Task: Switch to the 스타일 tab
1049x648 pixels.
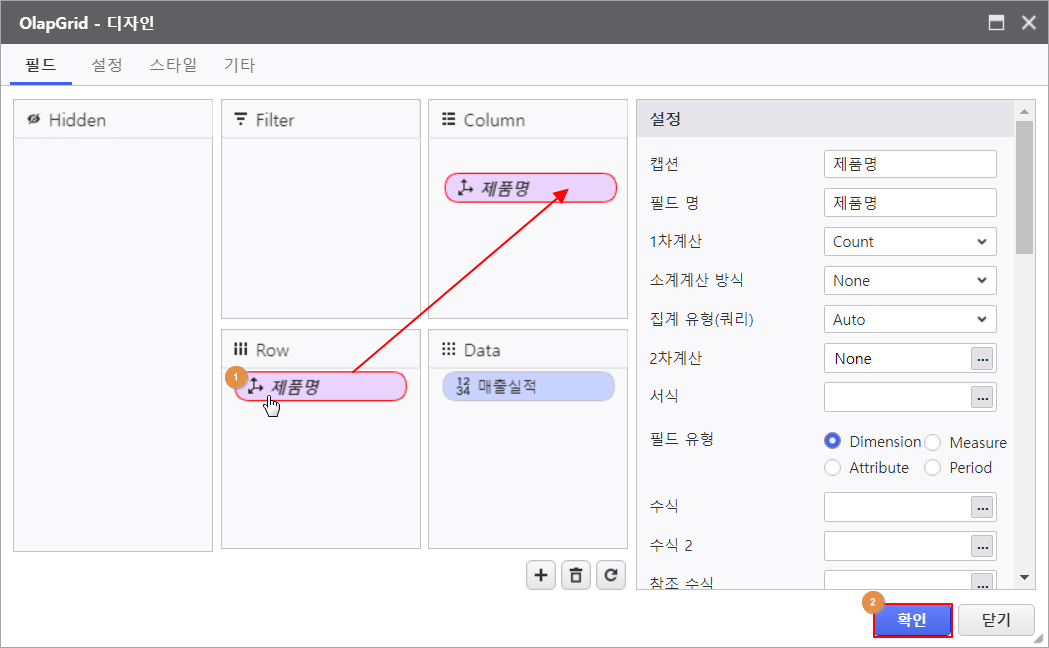Action: 173,65
